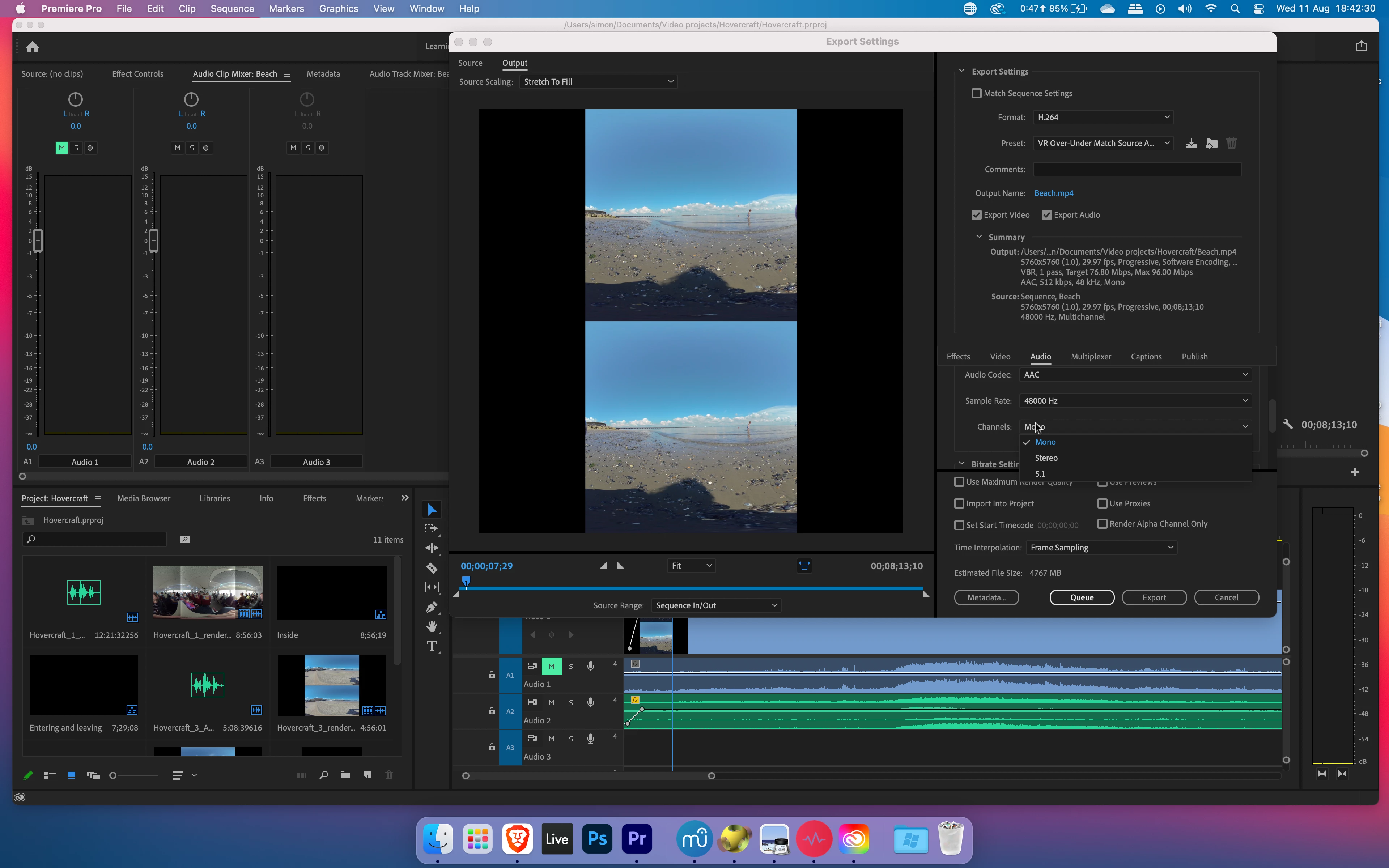Open the Premiere Pro home screen icon
The image size is (1389, 868).
coord(33,47)
